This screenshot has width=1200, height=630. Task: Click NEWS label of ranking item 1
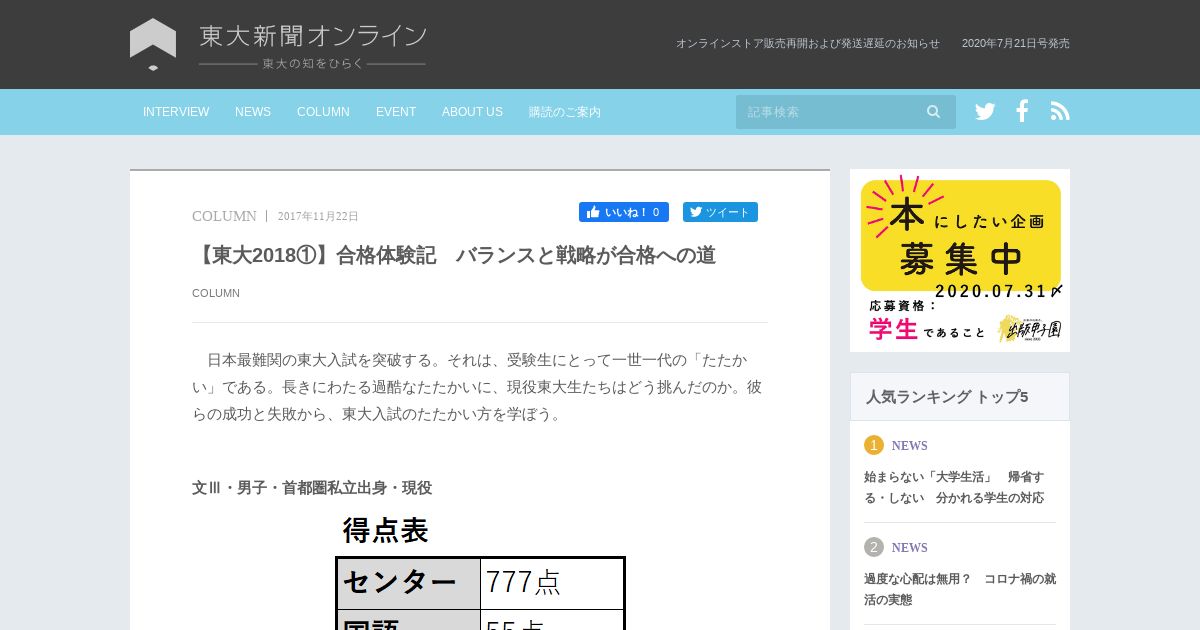click(x=910, y=446)
